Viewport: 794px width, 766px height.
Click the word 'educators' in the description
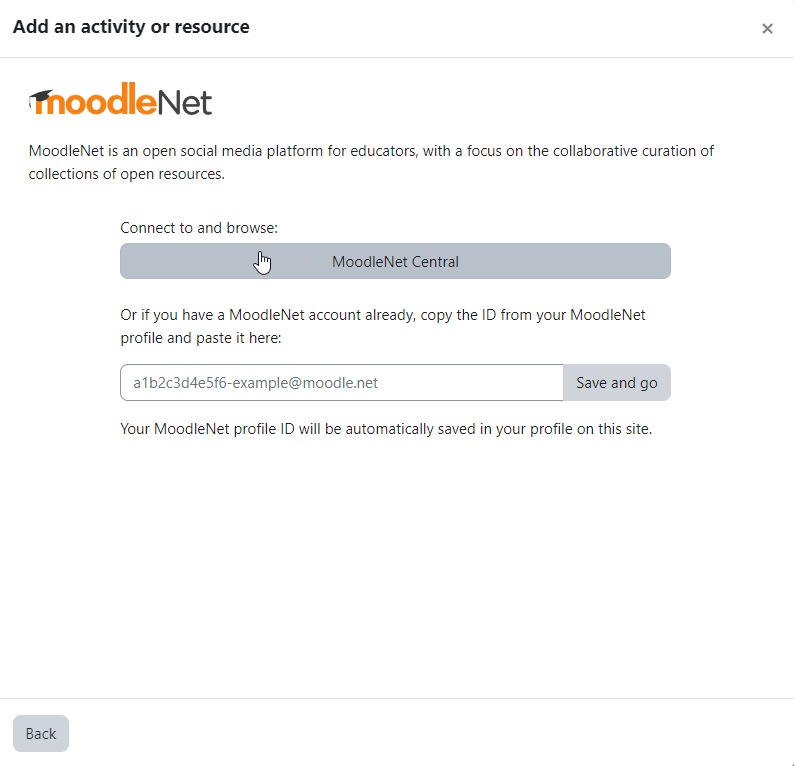click(384, 151)
